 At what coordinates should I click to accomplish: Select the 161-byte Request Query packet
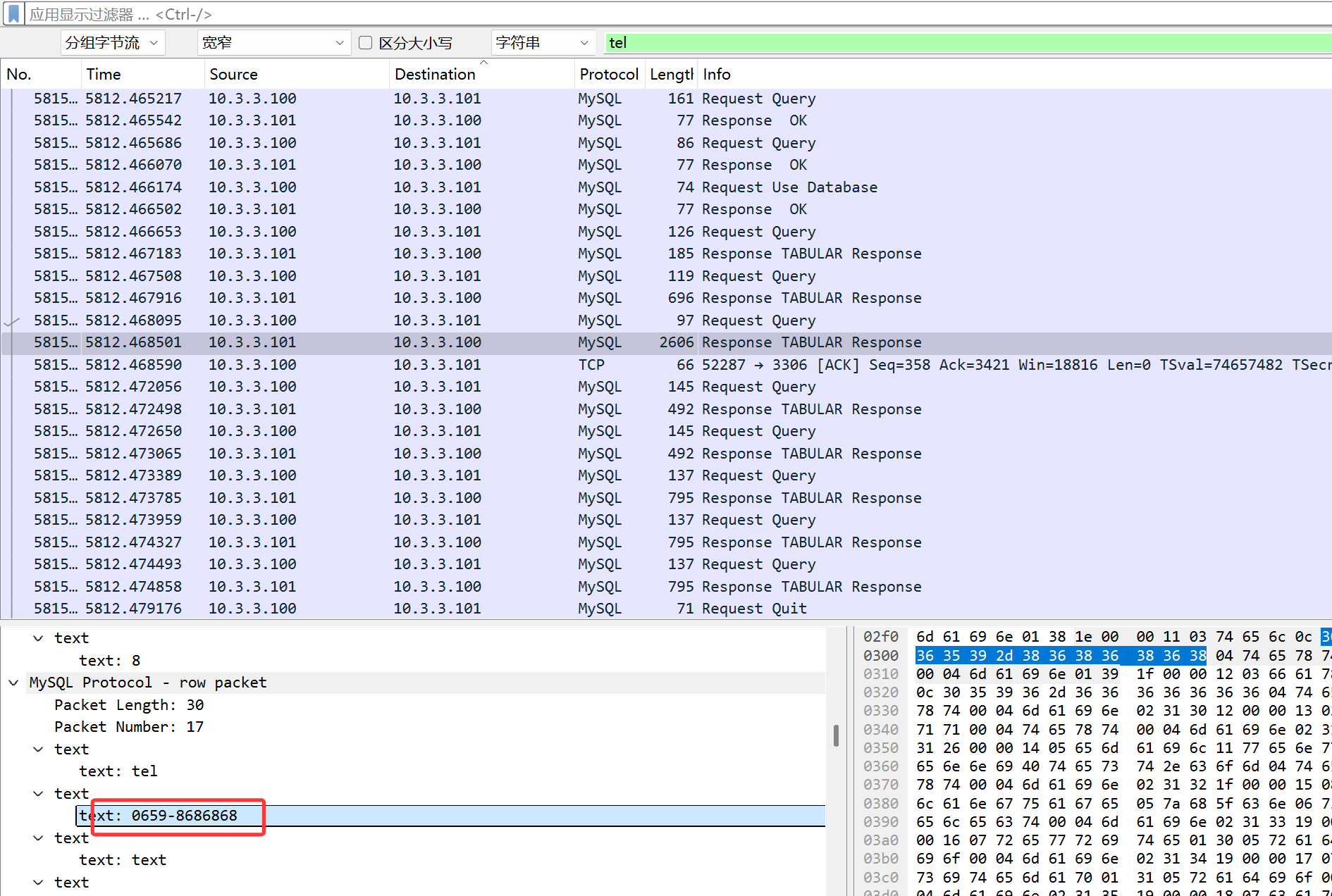pyautogui.click(x=666, y=99)
